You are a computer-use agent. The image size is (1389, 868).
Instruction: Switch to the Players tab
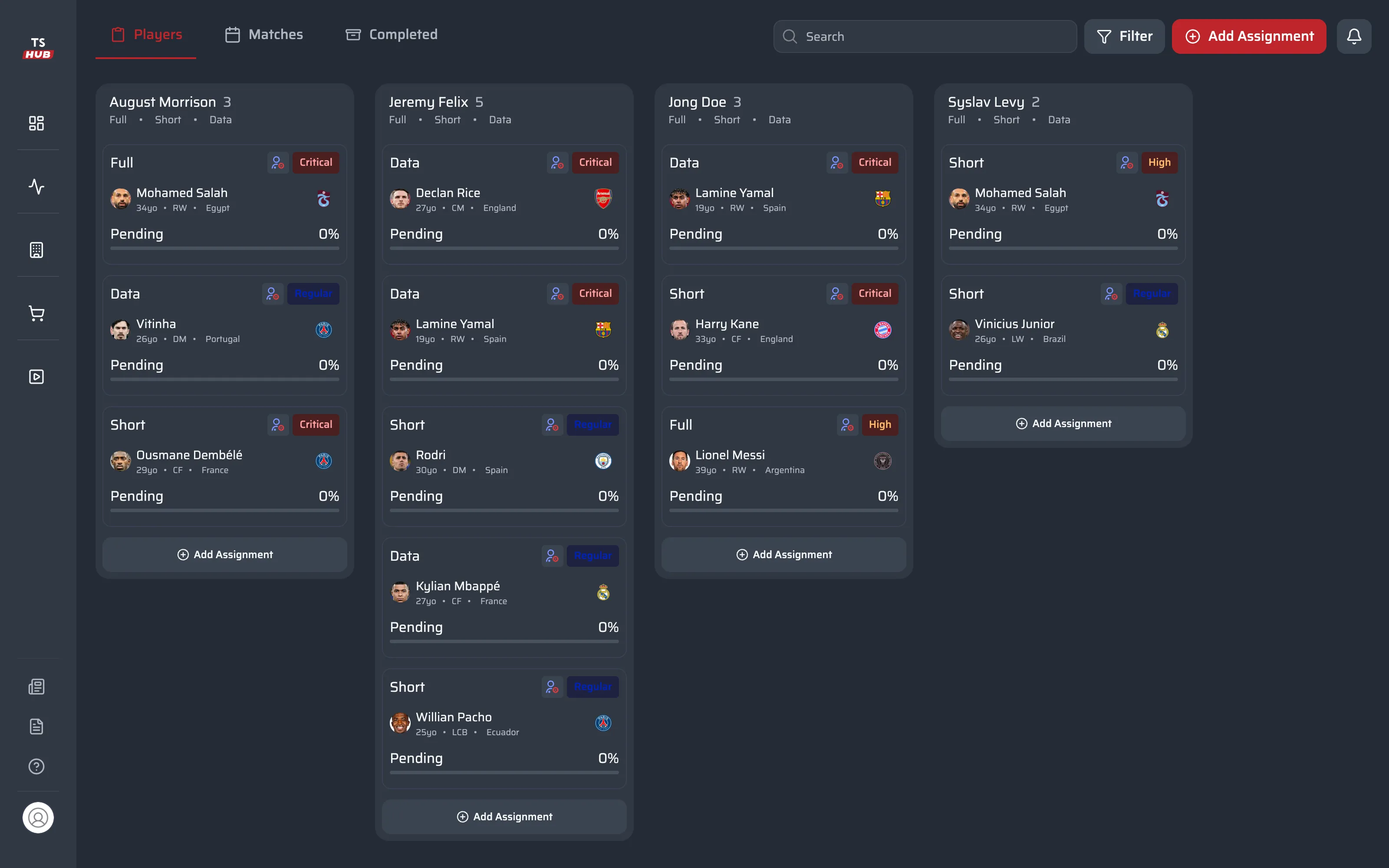(x=146, y=34)
